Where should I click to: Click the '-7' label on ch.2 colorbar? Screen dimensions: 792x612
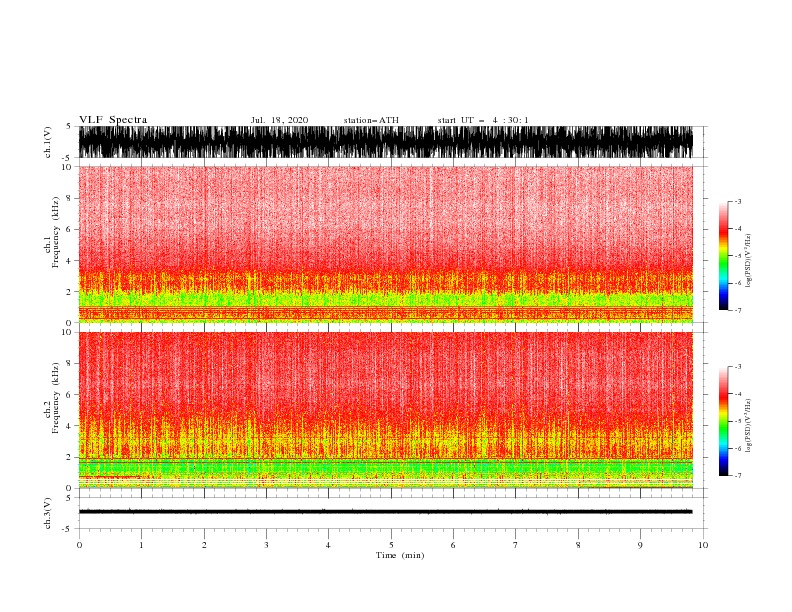click(x=738, y=476)
